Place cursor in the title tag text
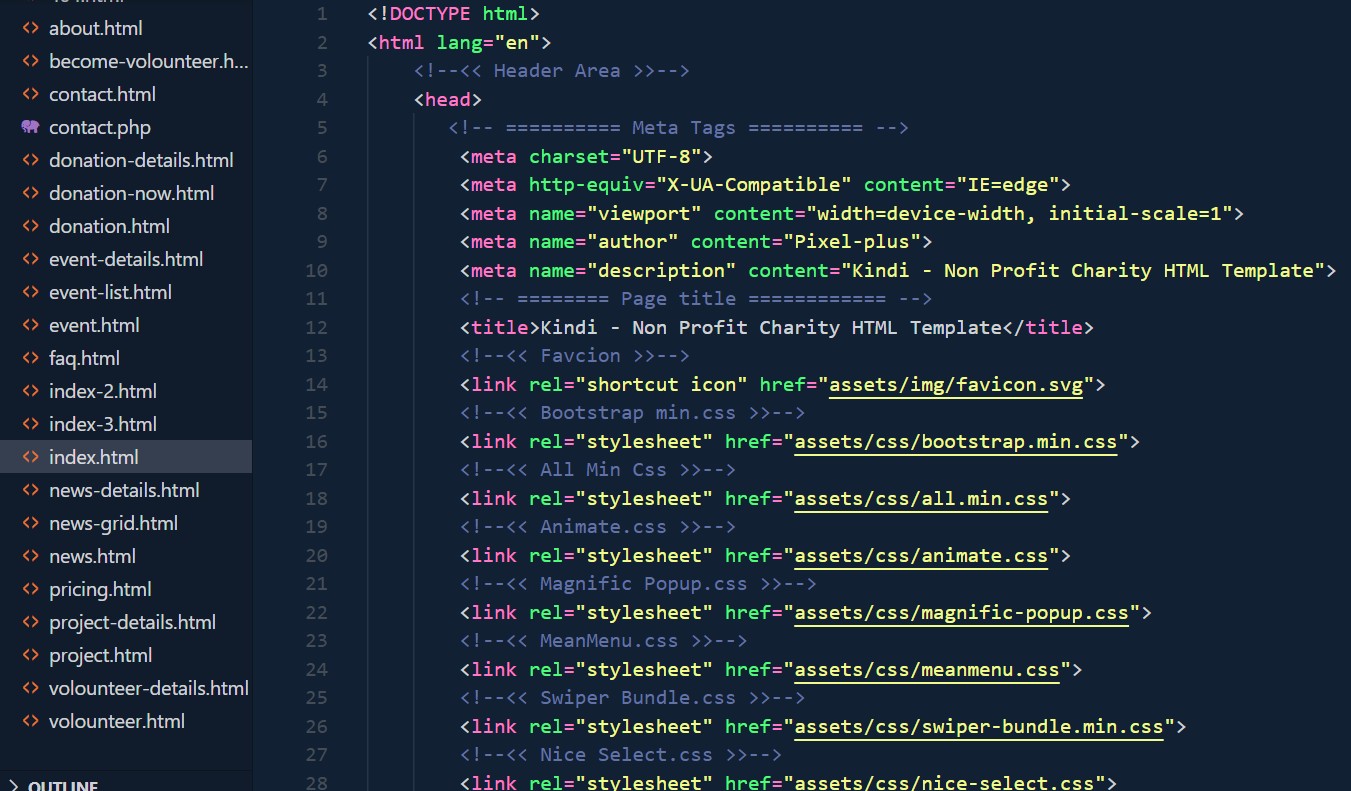 point(770,327)
